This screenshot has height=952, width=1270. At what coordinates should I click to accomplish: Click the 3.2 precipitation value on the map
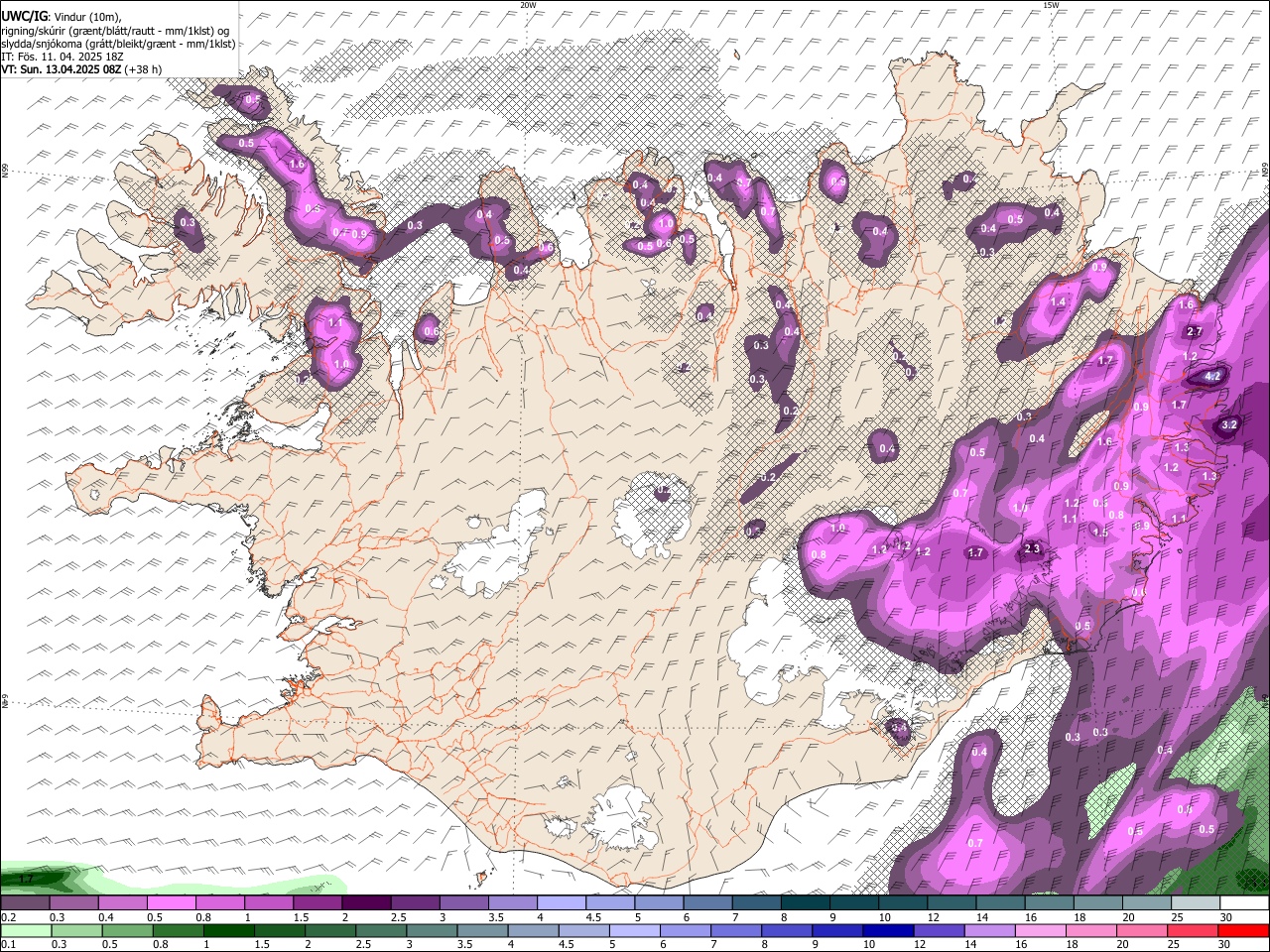pos(1229,424)
